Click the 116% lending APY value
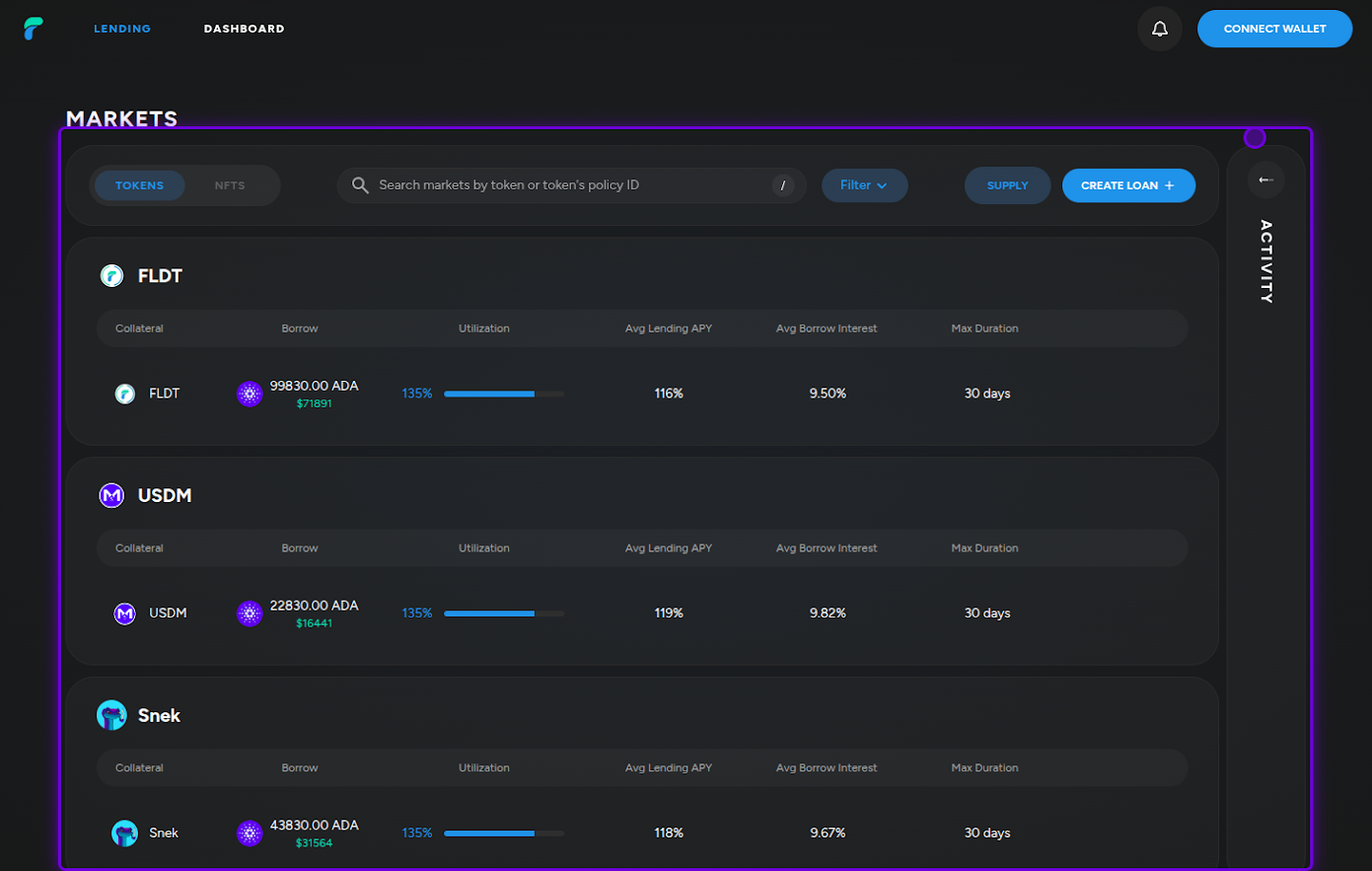The height and width of the screenshot is (871, 1372). click(x=669, y=394)
